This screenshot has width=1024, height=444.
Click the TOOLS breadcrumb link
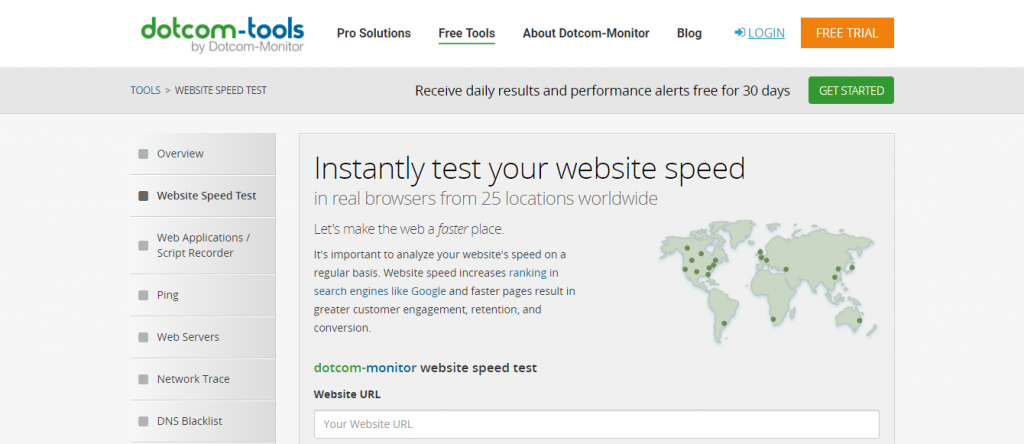pos(145,90)
